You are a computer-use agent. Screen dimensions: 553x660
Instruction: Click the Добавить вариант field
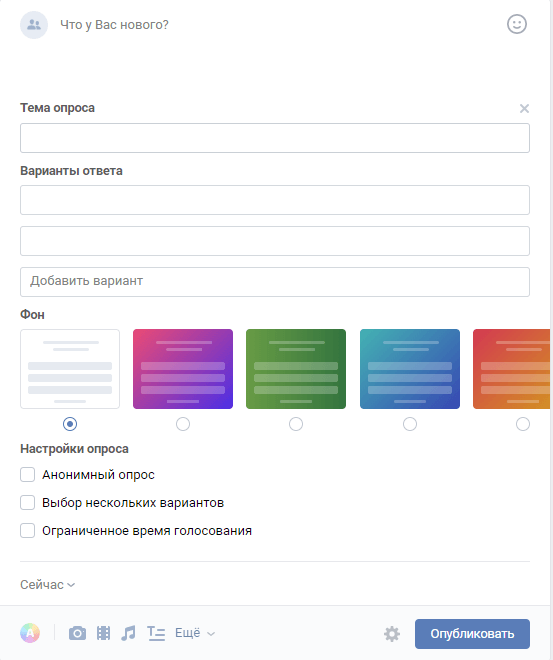coord(275,282)
